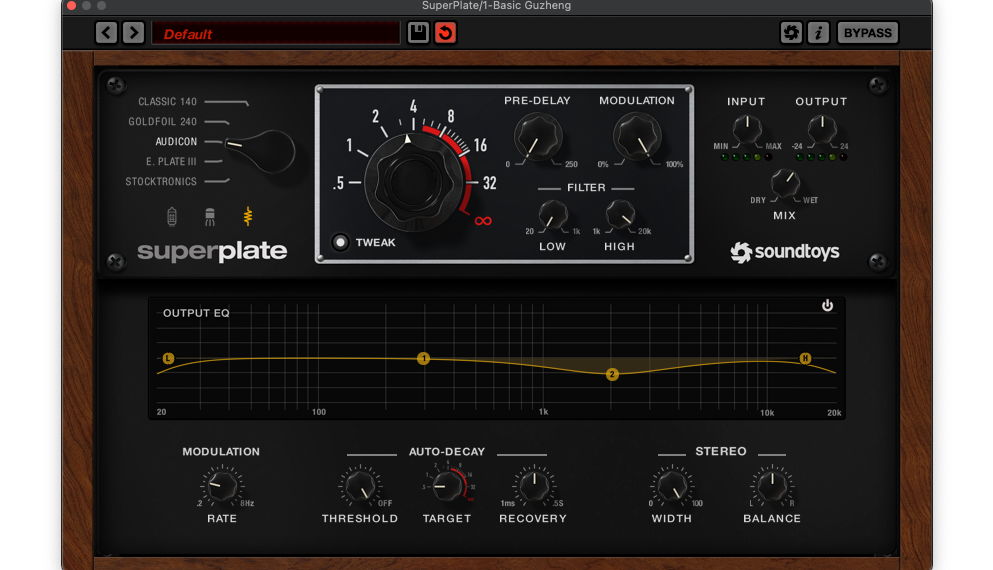Toggle the TWEAK panel button
This screenshot has height=570, width=993.
[342, 242]
